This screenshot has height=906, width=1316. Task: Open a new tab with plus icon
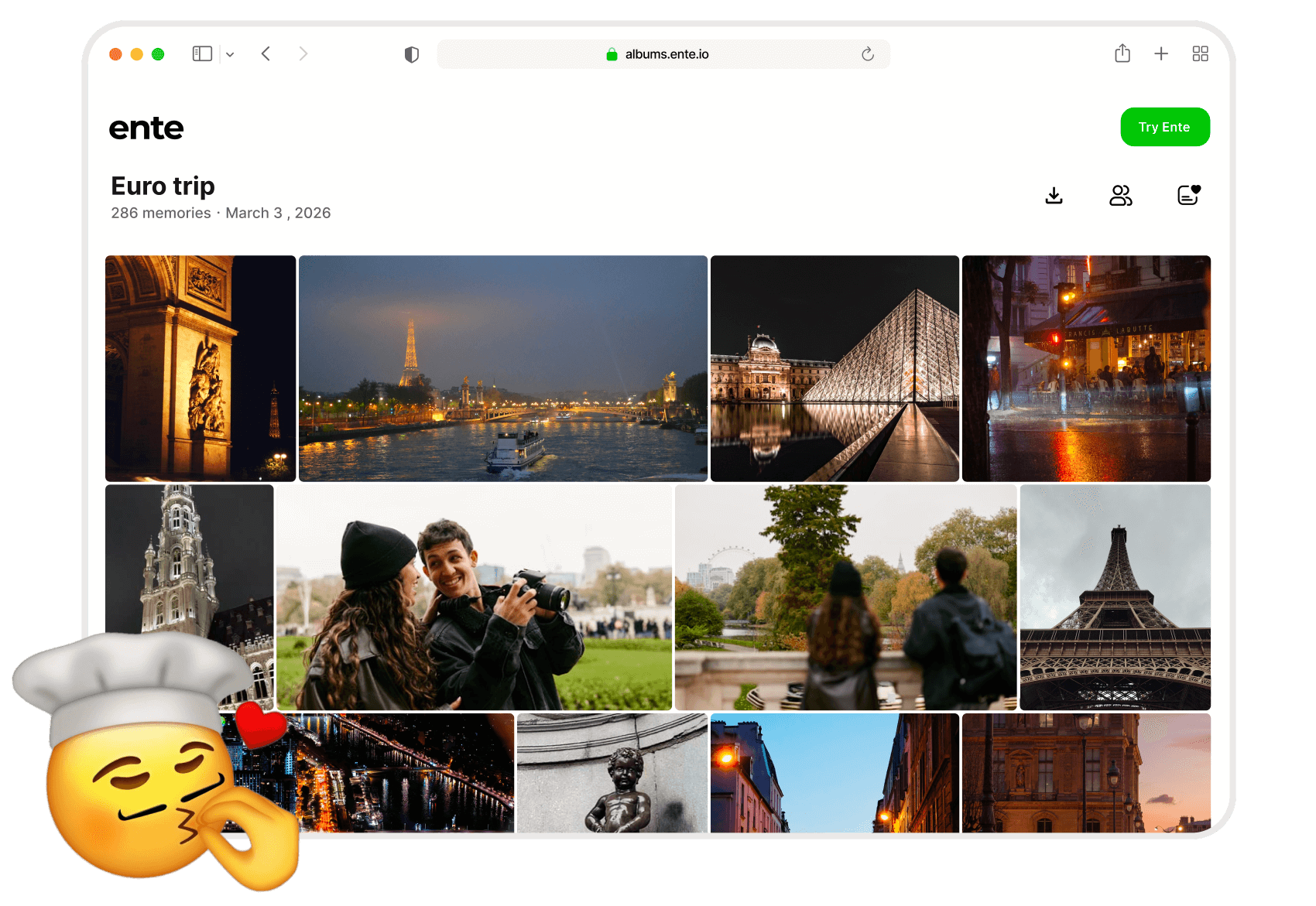click(1161, 53)
